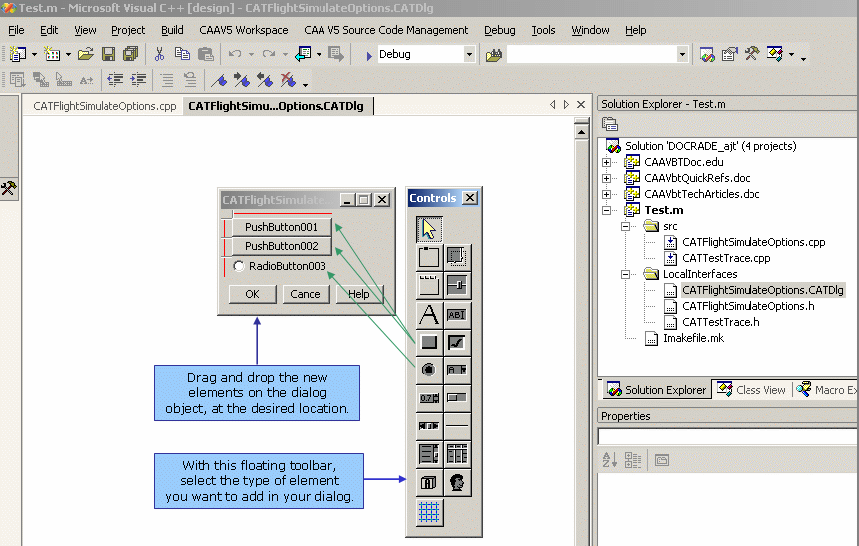Click the Save floppy disk icon
The image size is (859, 546).
[x=108, y=54]
